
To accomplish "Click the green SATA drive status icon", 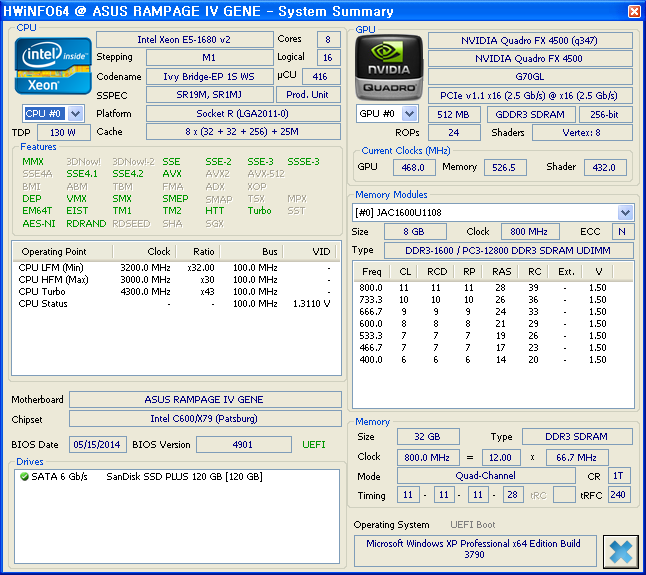I will pos(24,477).
